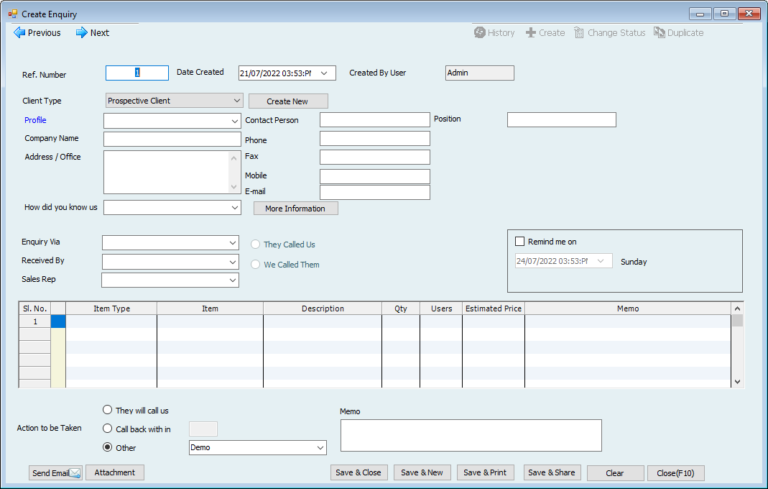
Task: Select They Called Us radio button
Action: tap(255, 244)
